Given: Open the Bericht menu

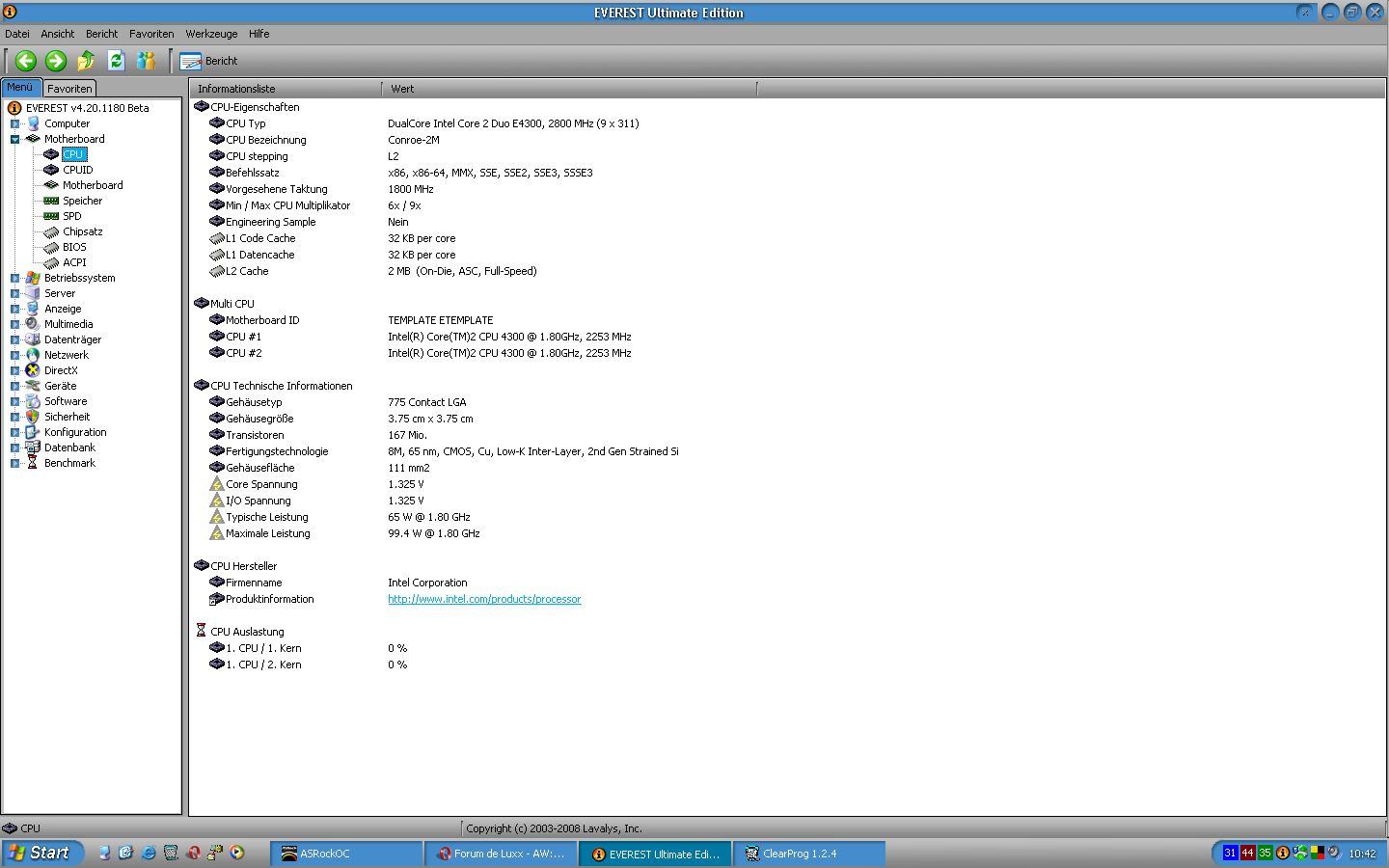Looking at the screenshot, I should coord(101,34).
